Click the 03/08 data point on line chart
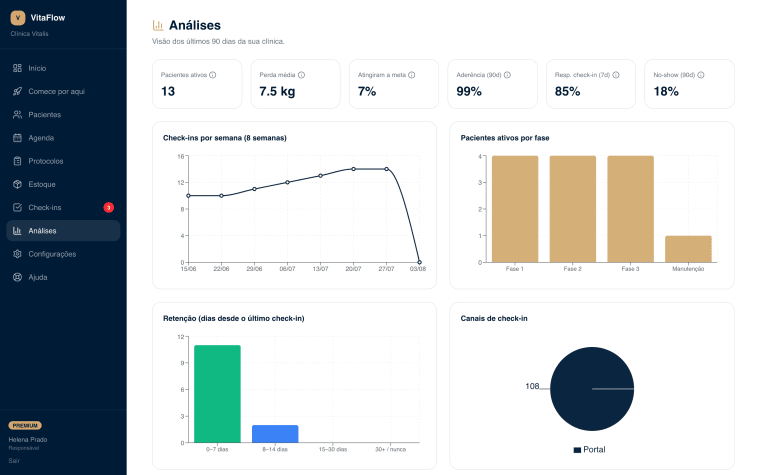760x475 pixels. click(419, 262)
